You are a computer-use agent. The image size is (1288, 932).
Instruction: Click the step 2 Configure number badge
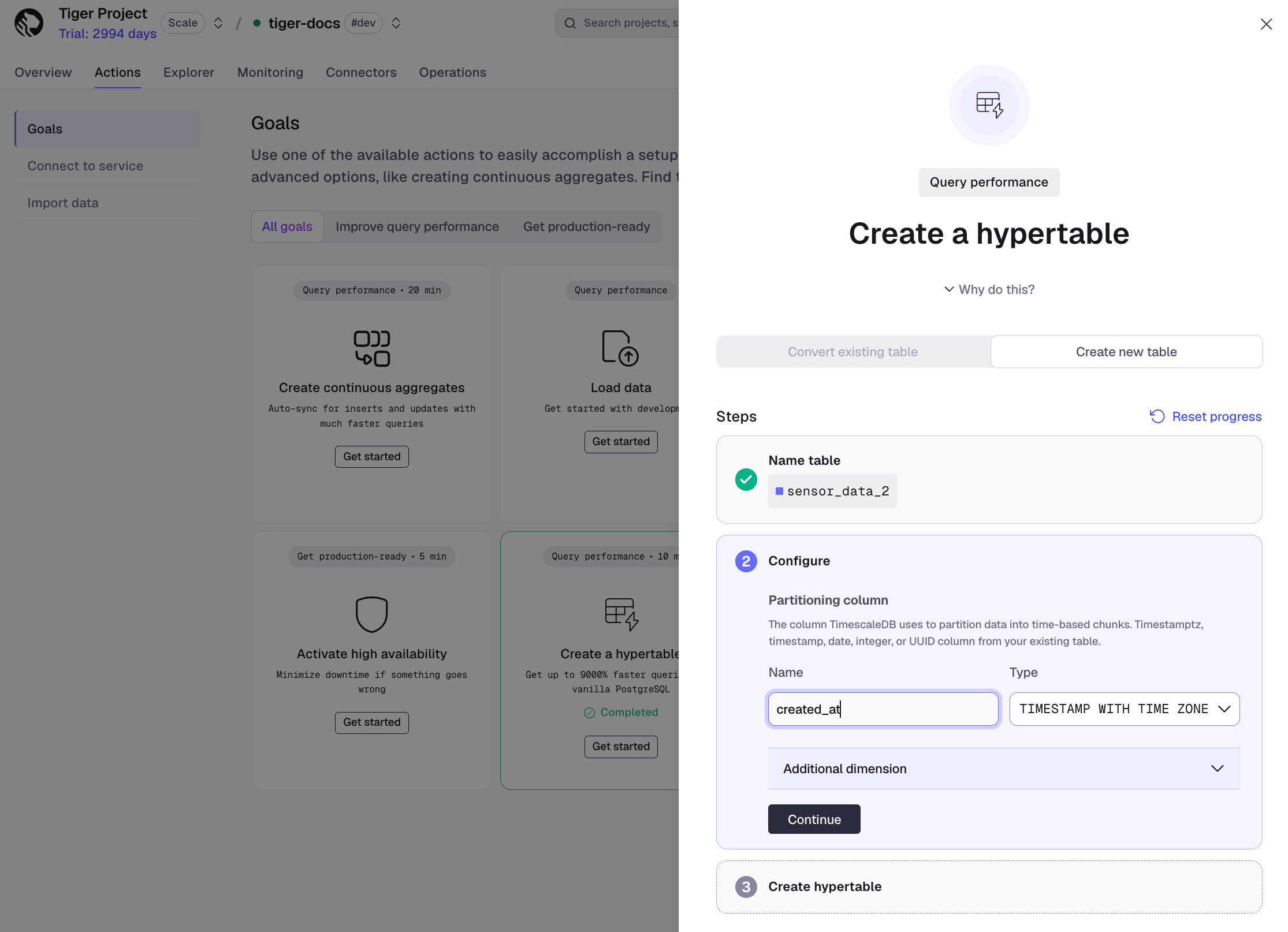point(746,561)
